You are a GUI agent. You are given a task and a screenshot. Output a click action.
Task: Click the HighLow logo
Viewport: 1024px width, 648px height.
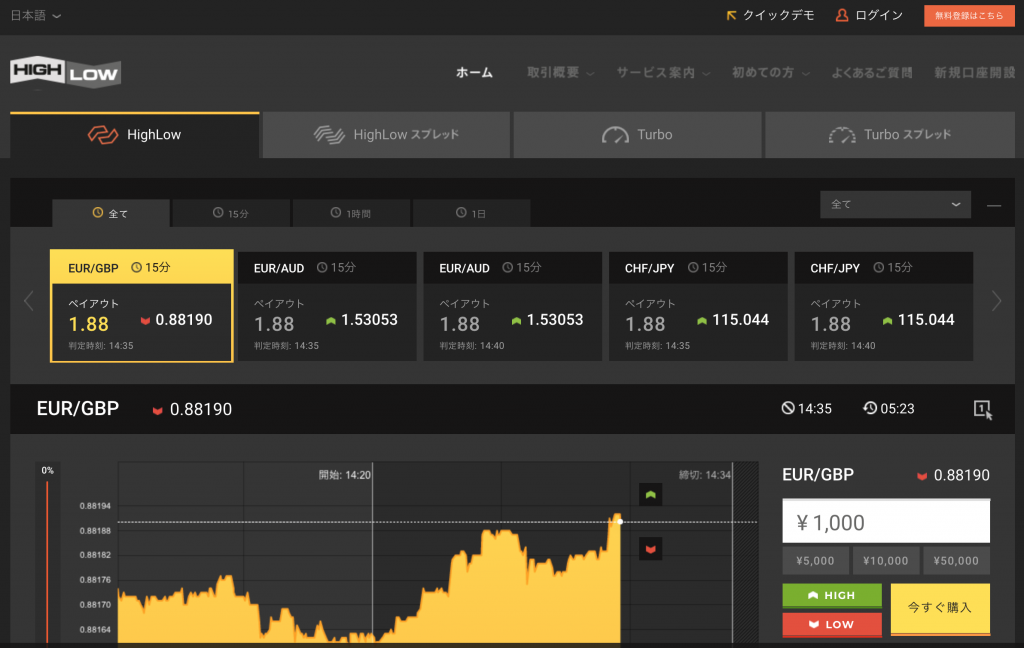[65, 72]
